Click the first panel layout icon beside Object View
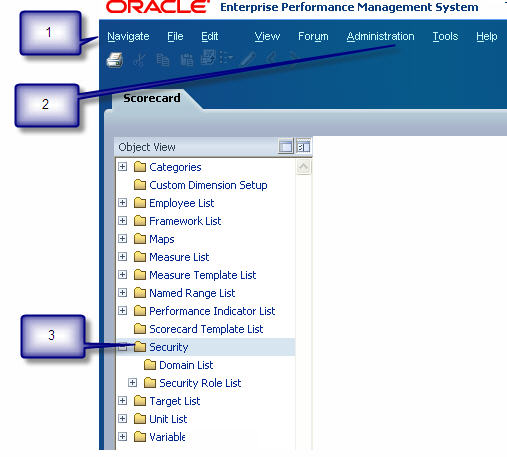Image resolution: width=507 pixels, height=457 pixels. [286, 147]
